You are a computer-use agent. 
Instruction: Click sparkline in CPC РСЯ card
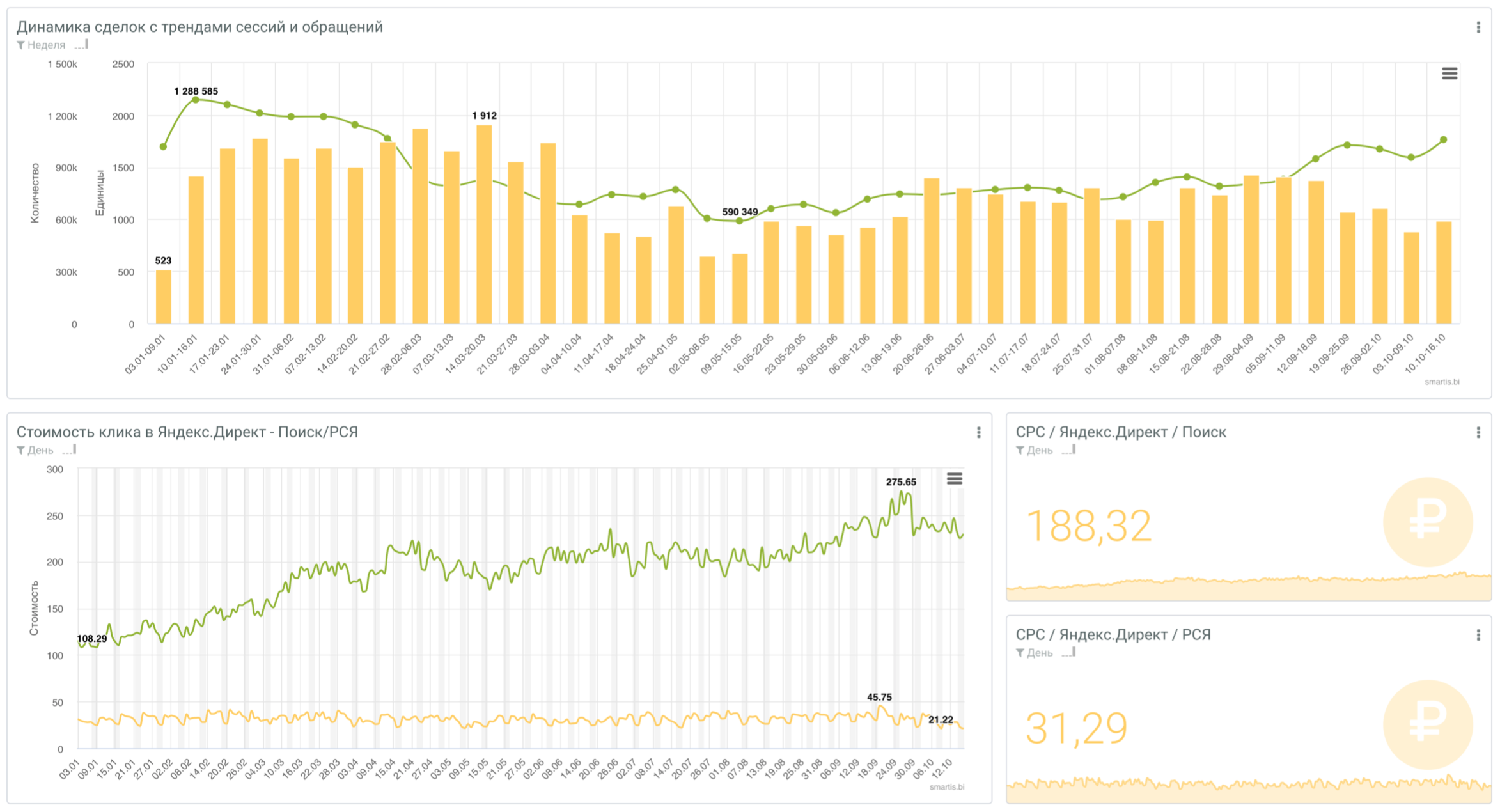1247,790
